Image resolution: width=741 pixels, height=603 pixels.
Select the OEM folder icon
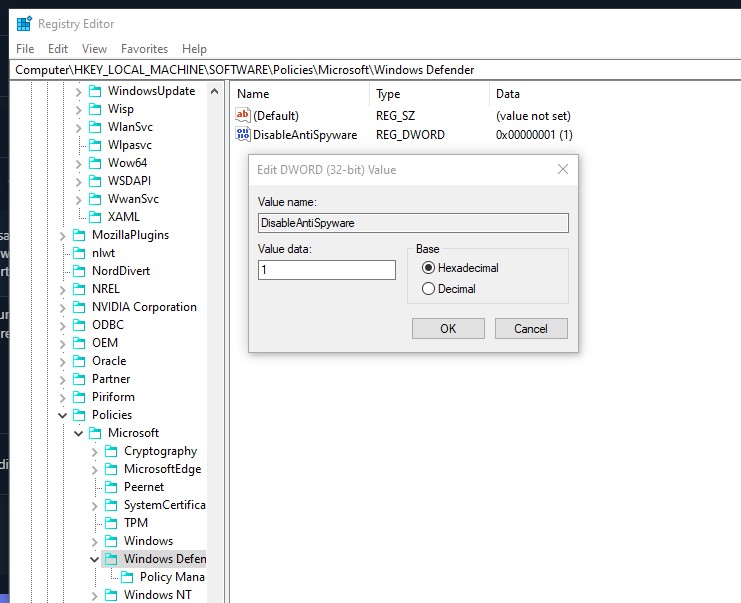pyautogui.click(x=79, y=343)
